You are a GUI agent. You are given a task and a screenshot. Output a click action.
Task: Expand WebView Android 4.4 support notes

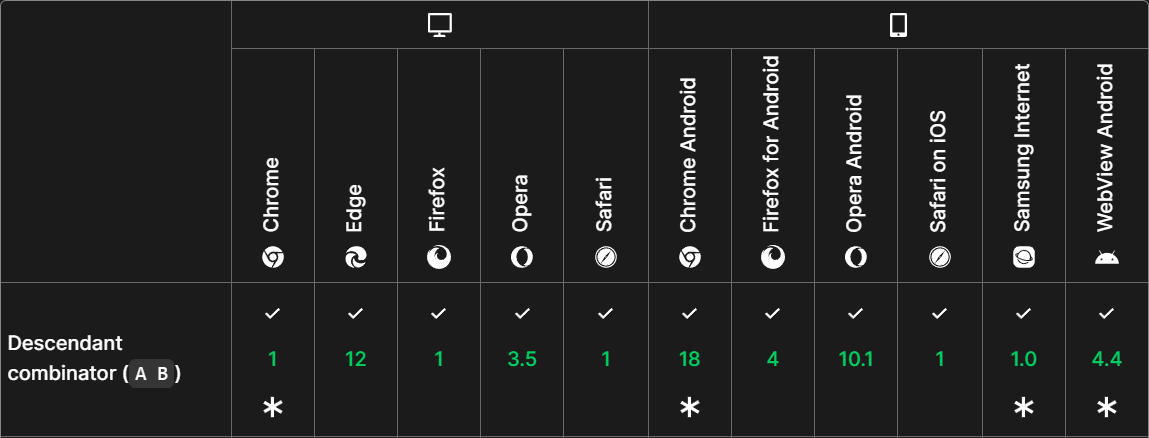tap(1106, 407)
